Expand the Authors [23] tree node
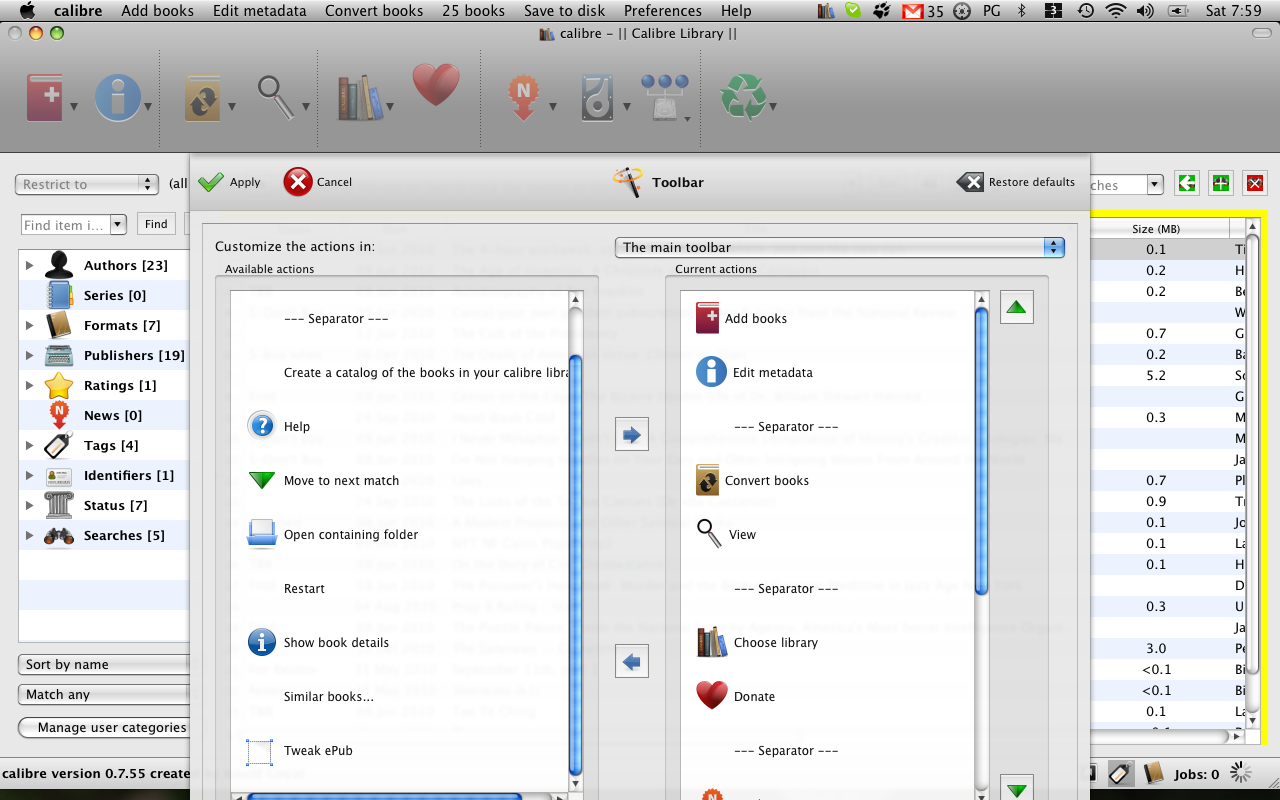Image resolution: width=1280 pixels, height=800 pixels. 29,266
